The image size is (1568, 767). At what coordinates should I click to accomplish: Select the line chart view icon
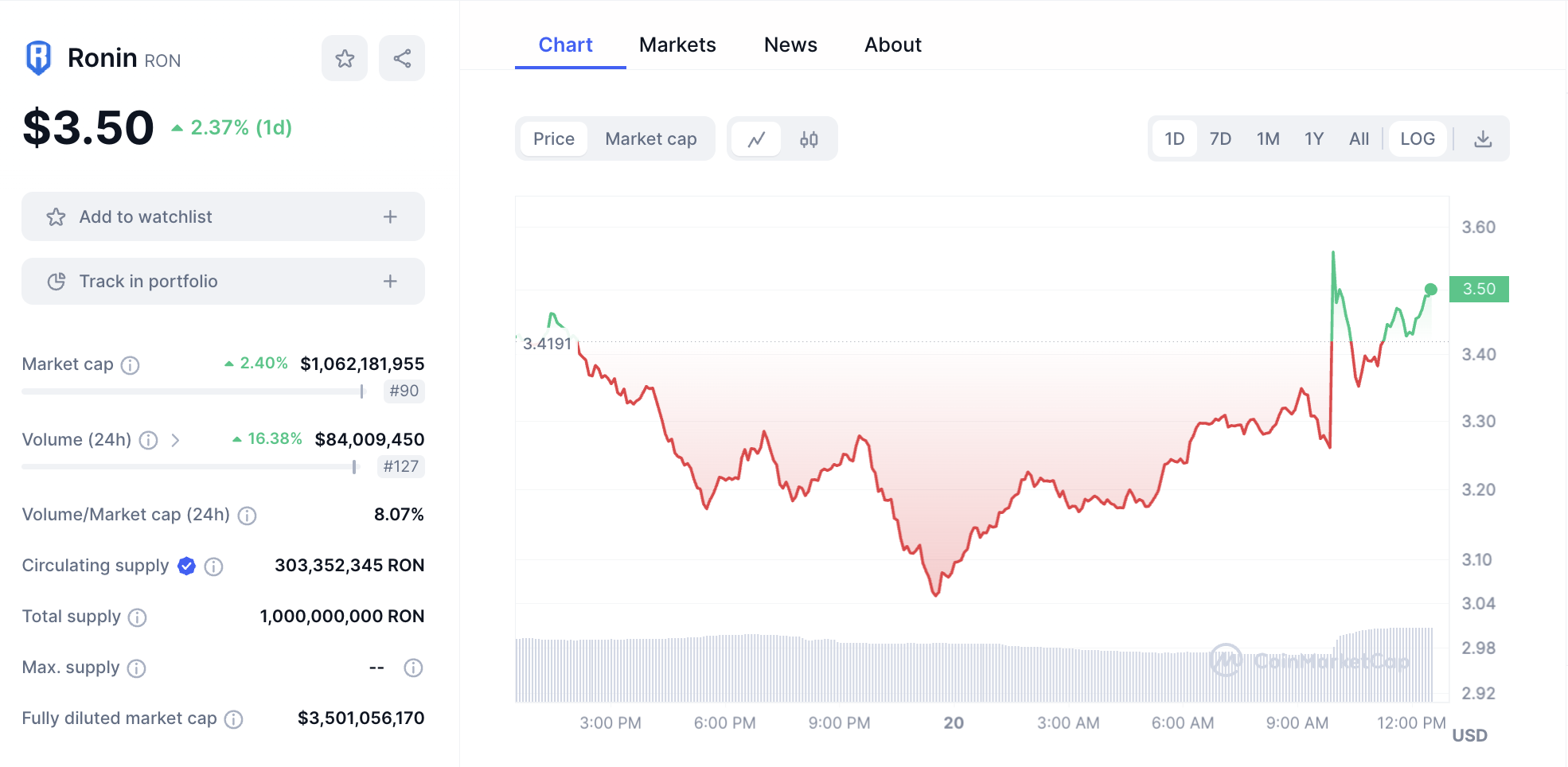click(756, 139)
